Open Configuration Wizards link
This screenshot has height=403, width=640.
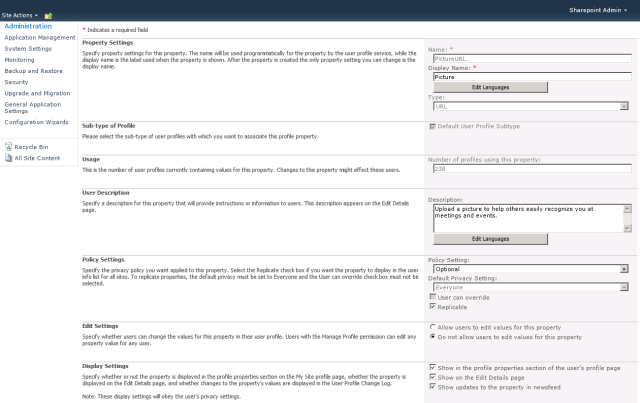36,122
